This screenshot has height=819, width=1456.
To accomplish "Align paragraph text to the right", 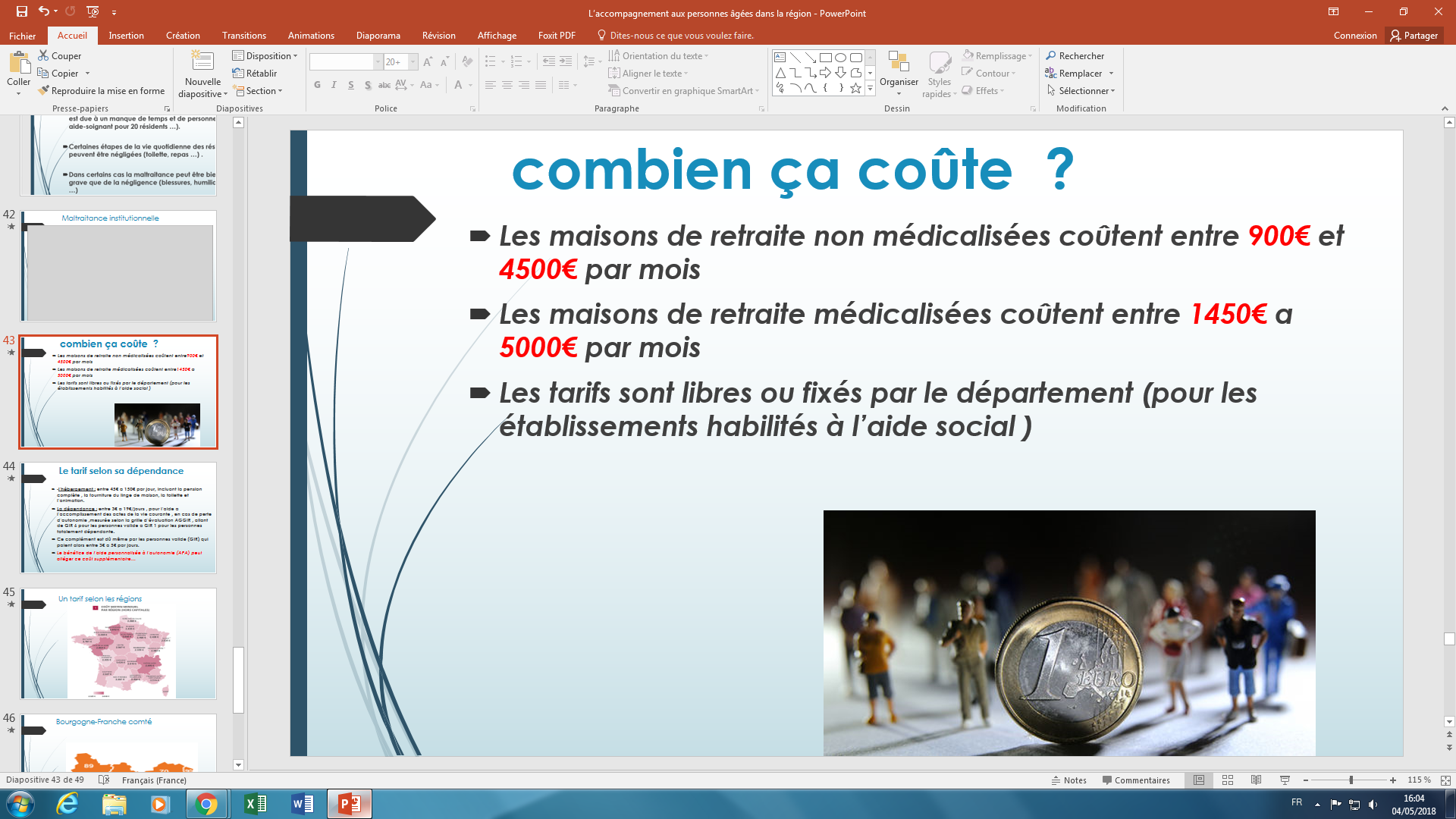I will (x=524, y=85).
